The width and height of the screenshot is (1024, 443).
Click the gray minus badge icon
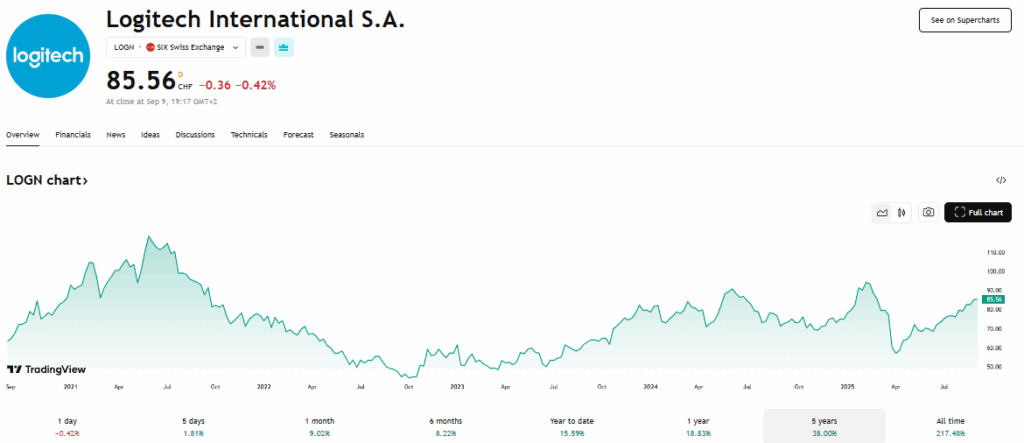tap(260, 48)
